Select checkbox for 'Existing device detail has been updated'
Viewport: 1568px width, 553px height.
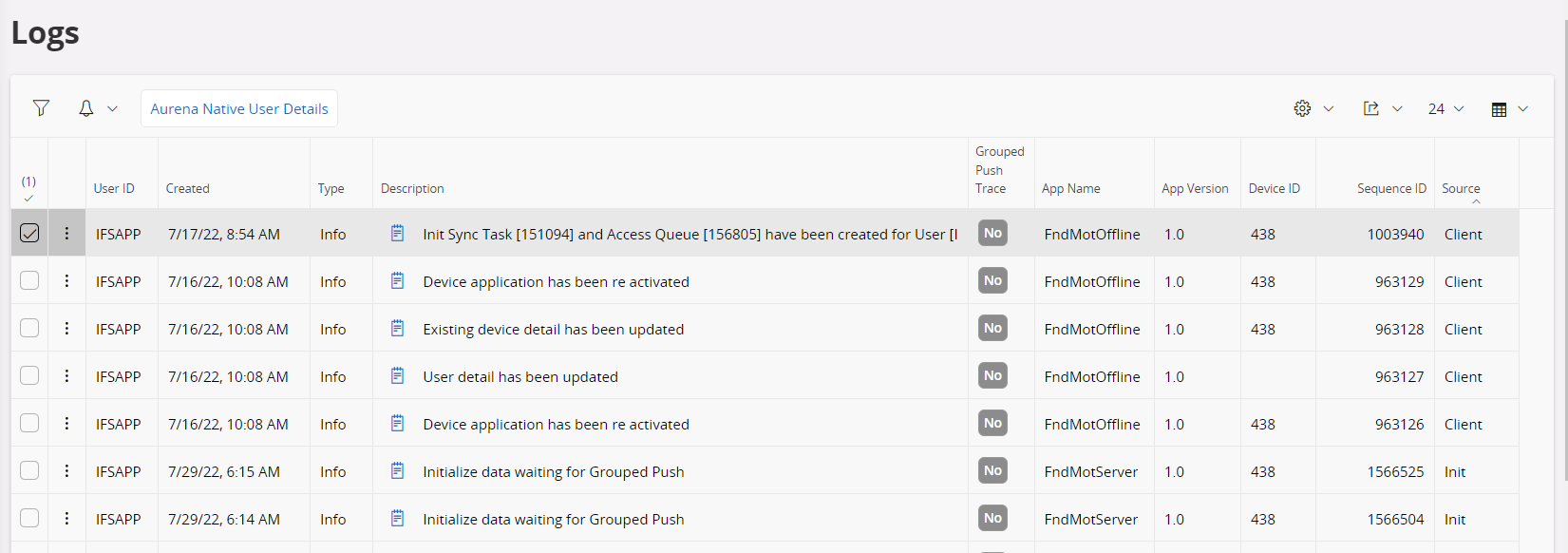coord(29,329)
